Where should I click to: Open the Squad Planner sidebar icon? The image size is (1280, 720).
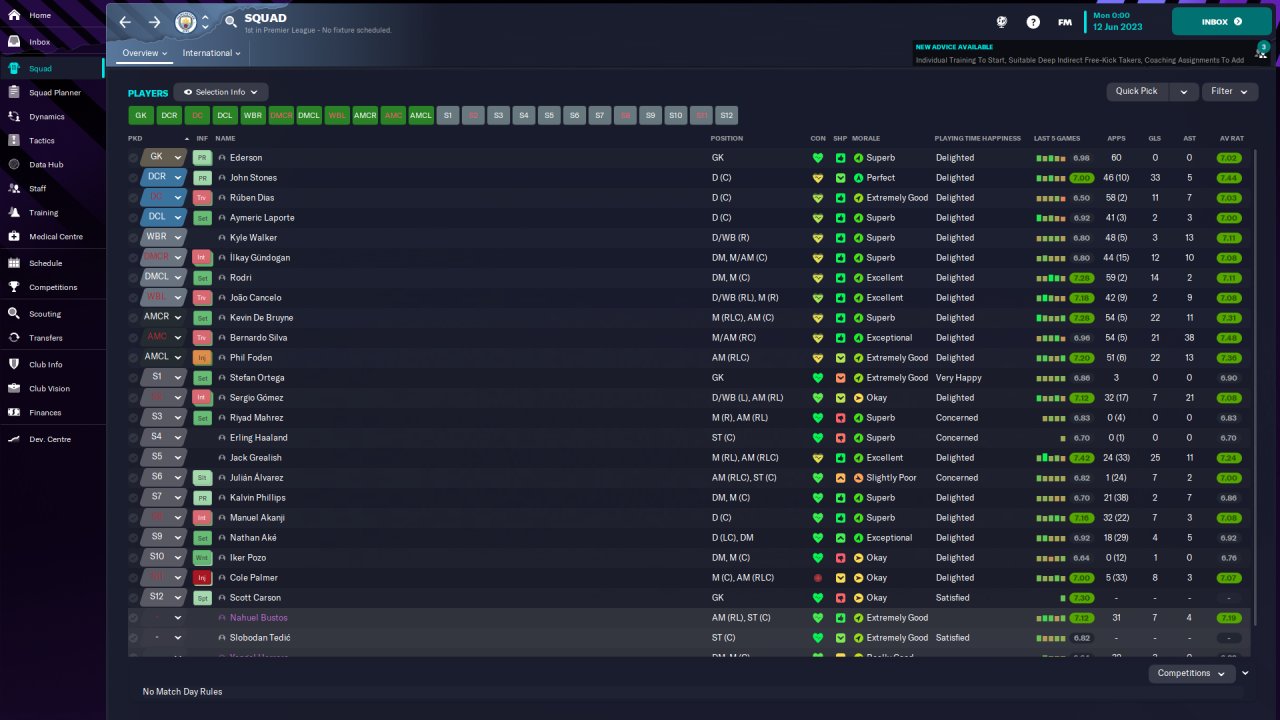[14, 92]
